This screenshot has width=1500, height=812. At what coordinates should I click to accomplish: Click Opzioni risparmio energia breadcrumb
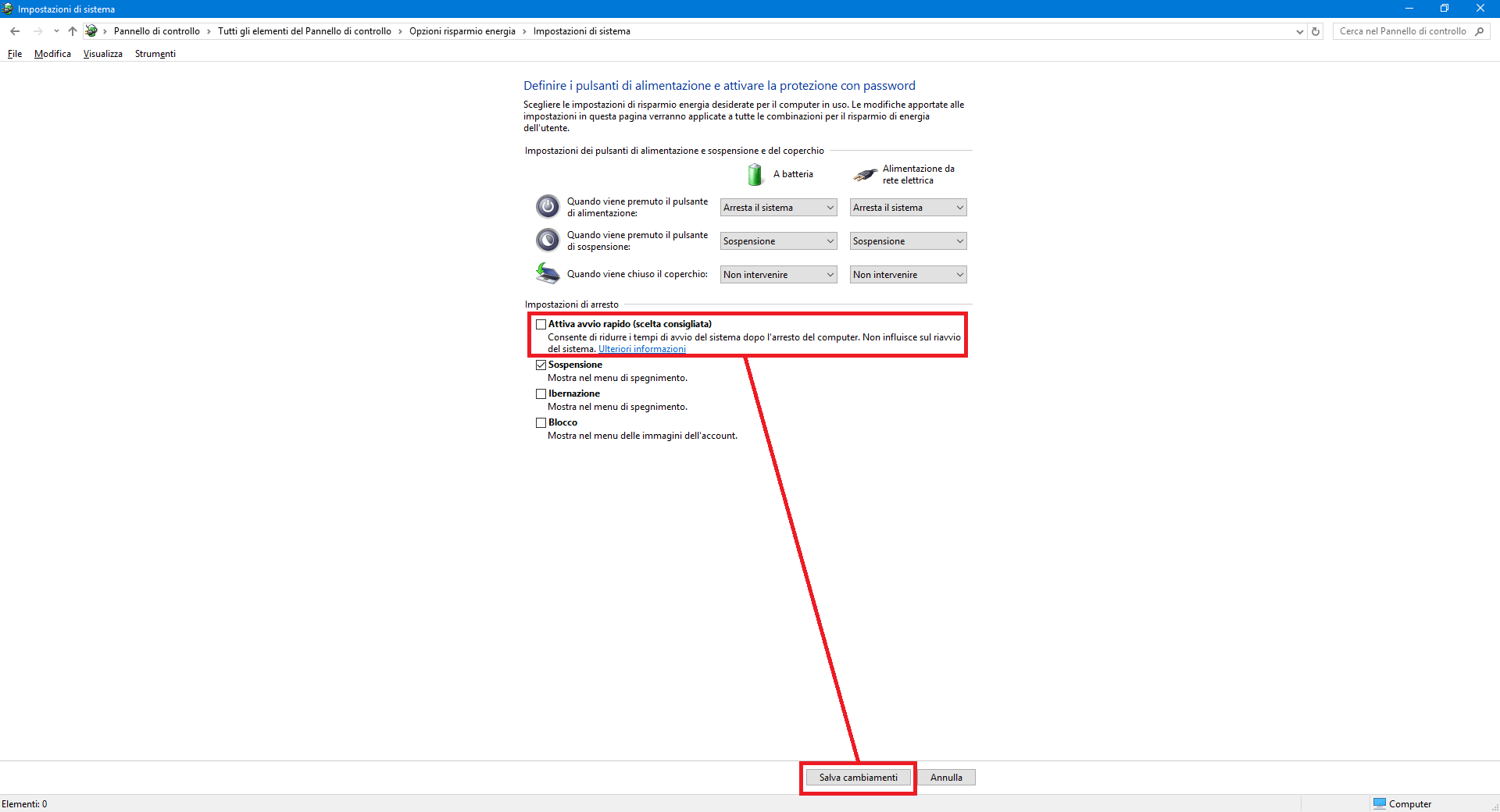click(462, 31)
